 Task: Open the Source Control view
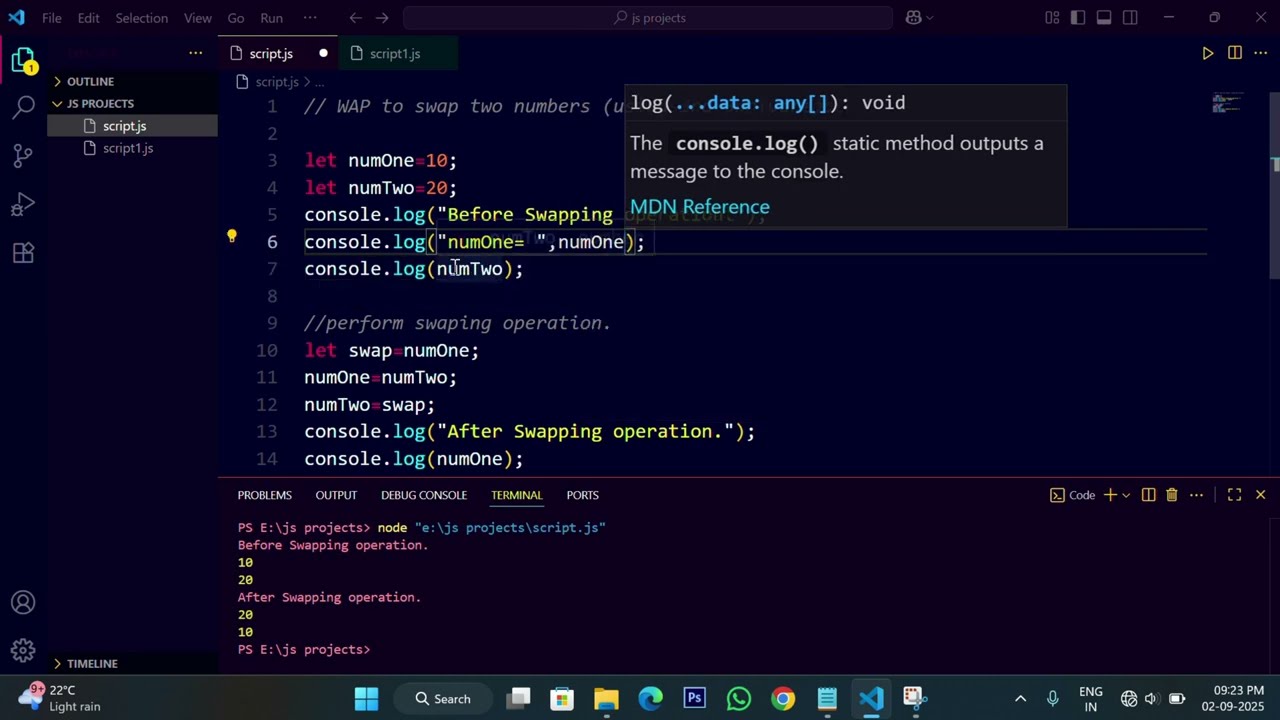click(23, 155)
